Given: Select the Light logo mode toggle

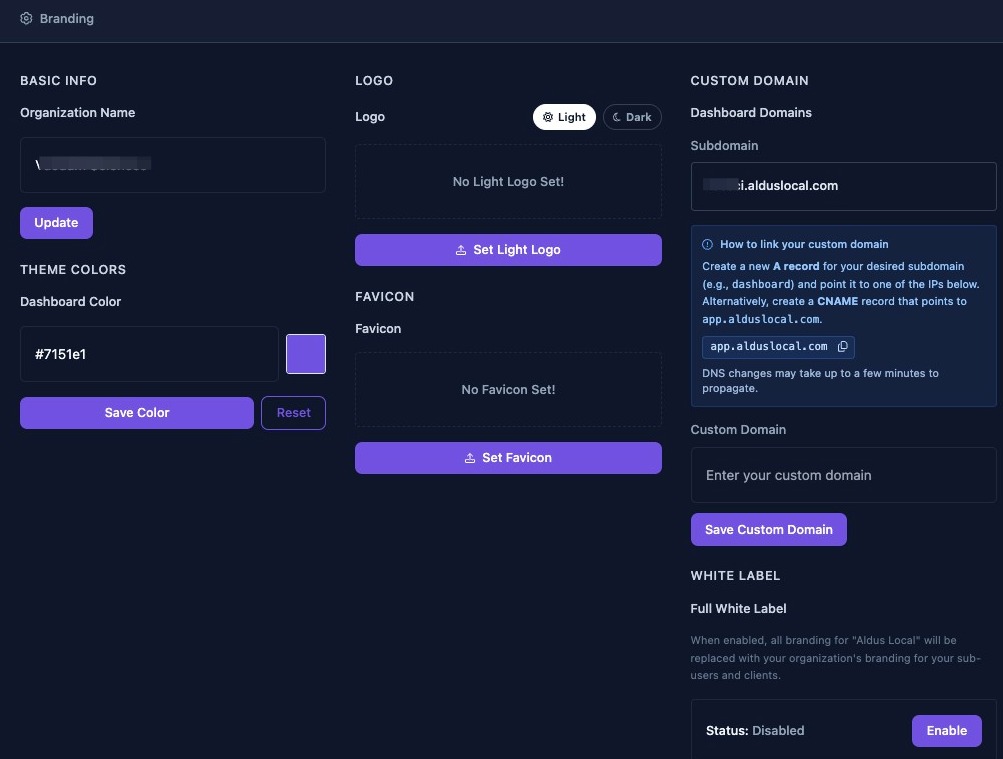Looking at the screenshot, I should point(564,117).
